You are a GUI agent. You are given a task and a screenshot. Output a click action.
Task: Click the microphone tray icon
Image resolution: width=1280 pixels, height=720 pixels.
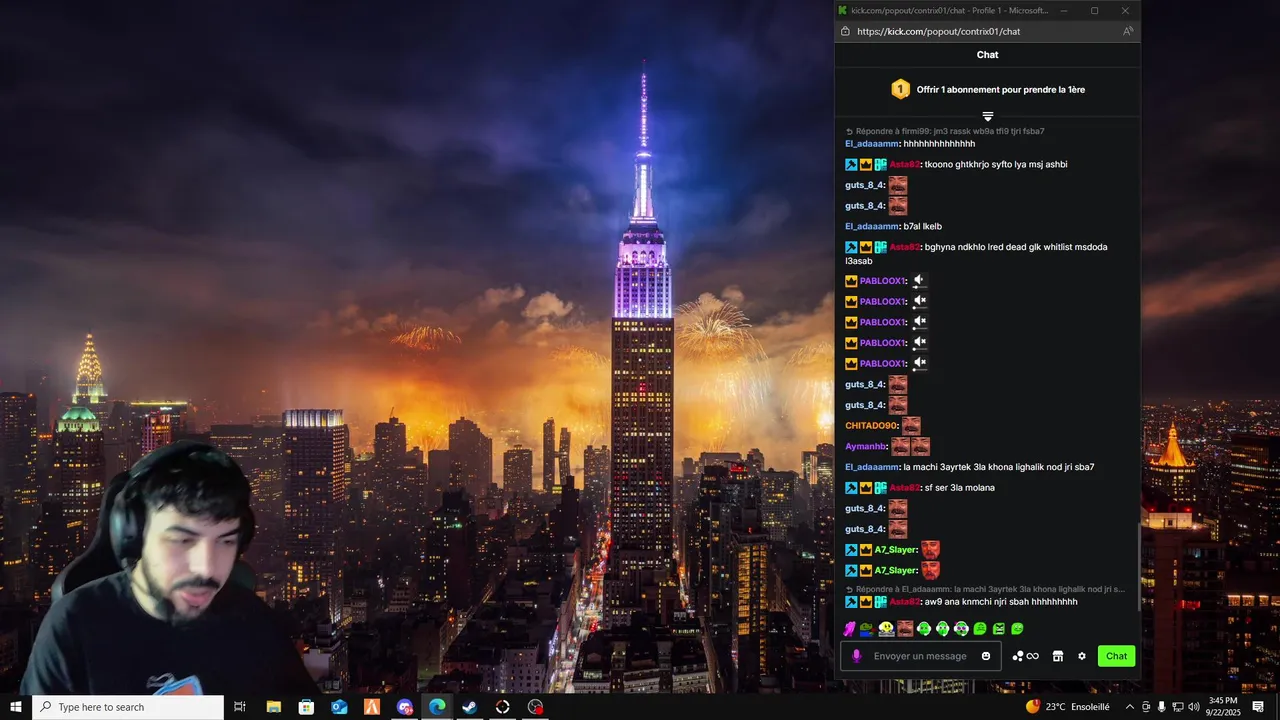(1161, 707)
